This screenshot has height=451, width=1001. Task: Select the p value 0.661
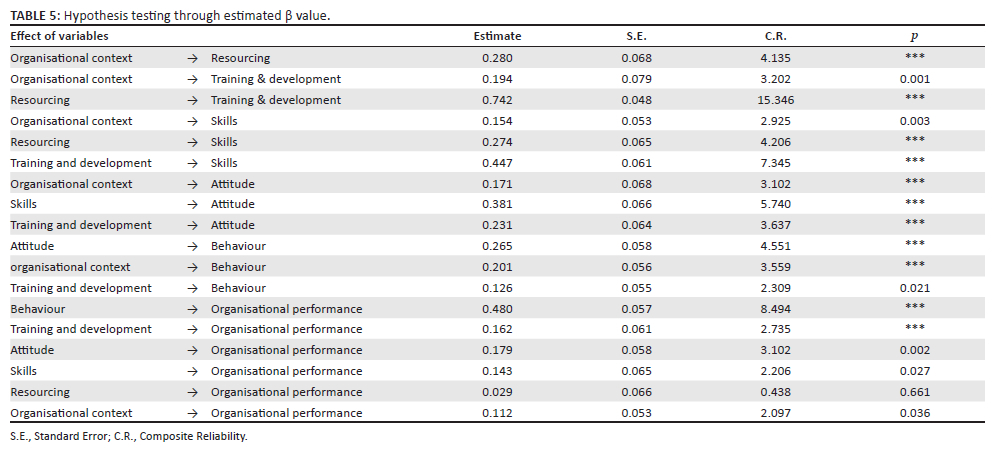point(914,392)
